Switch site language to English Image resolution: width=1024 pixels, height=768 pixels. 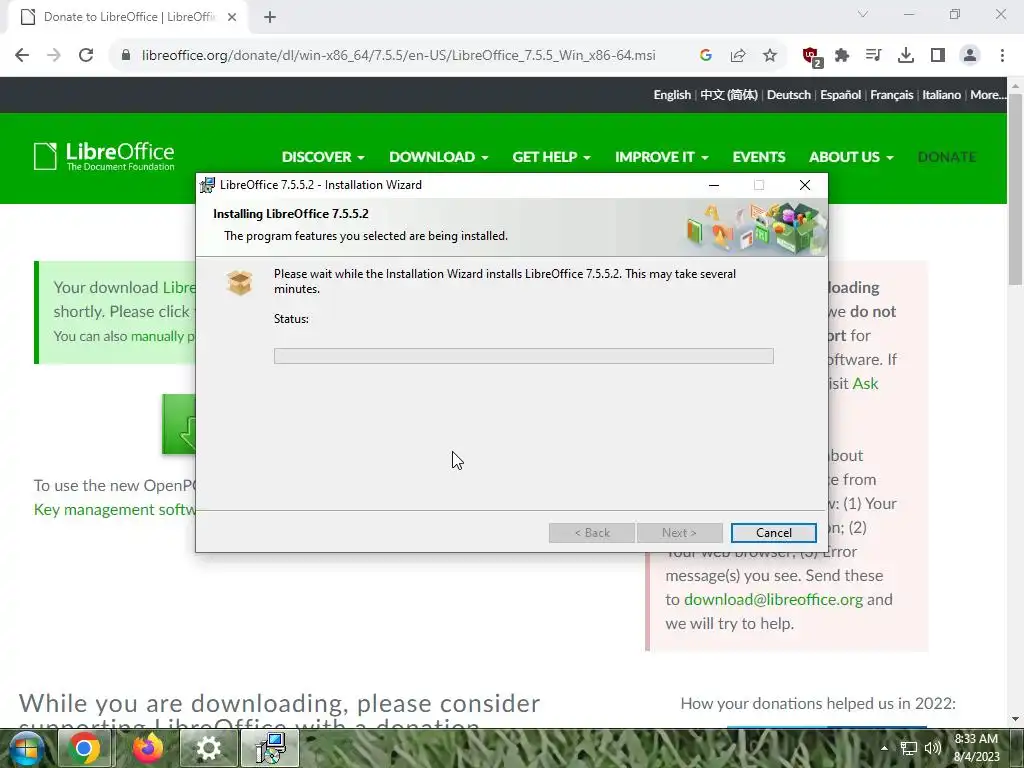[x=672, y=95]
